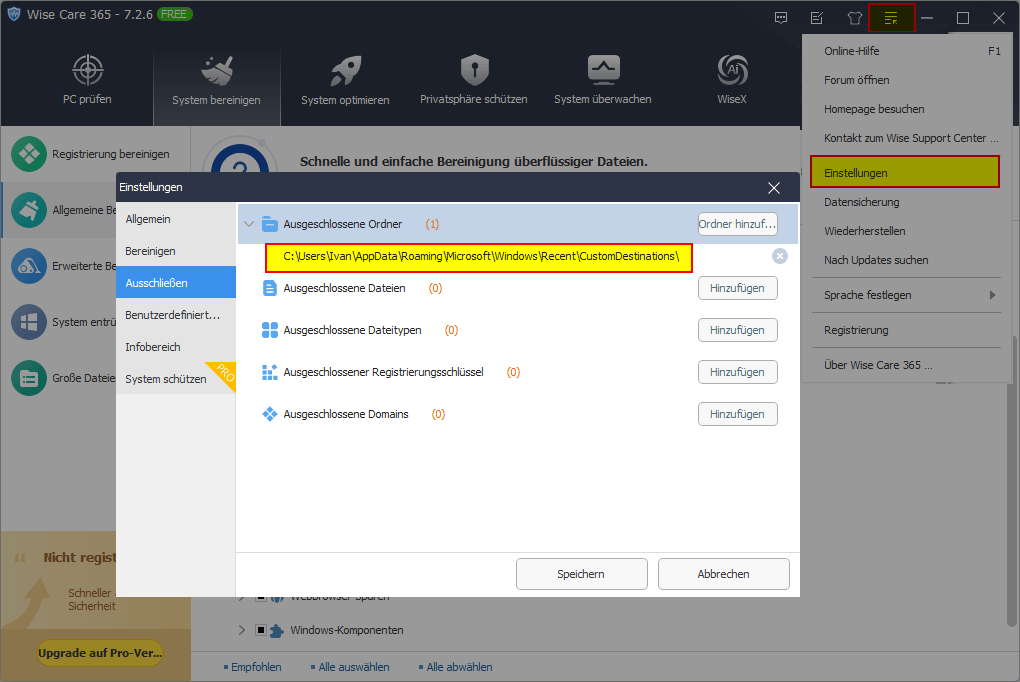This screenshot has height=682, width=1020.
Task: Open the main menu hamburger icon
Action: pyautogui.click(x=891, y=18)
